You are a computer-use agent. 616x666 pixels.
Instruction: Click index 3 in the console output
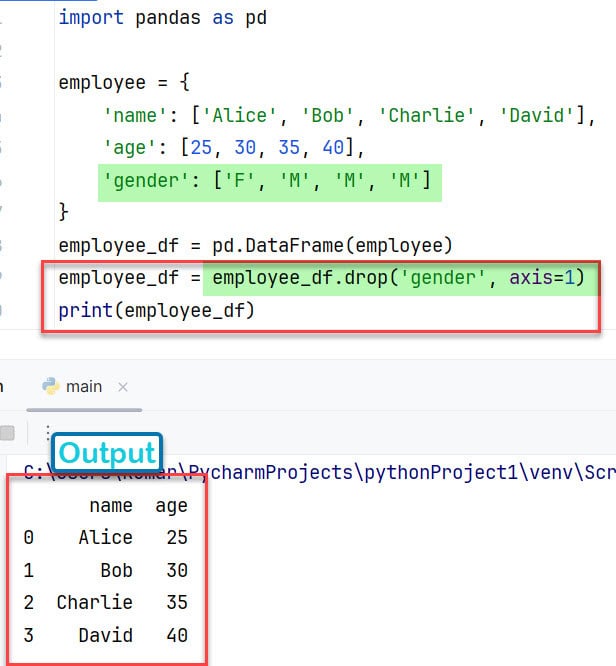pyautogui.click(x=28, y=635)
